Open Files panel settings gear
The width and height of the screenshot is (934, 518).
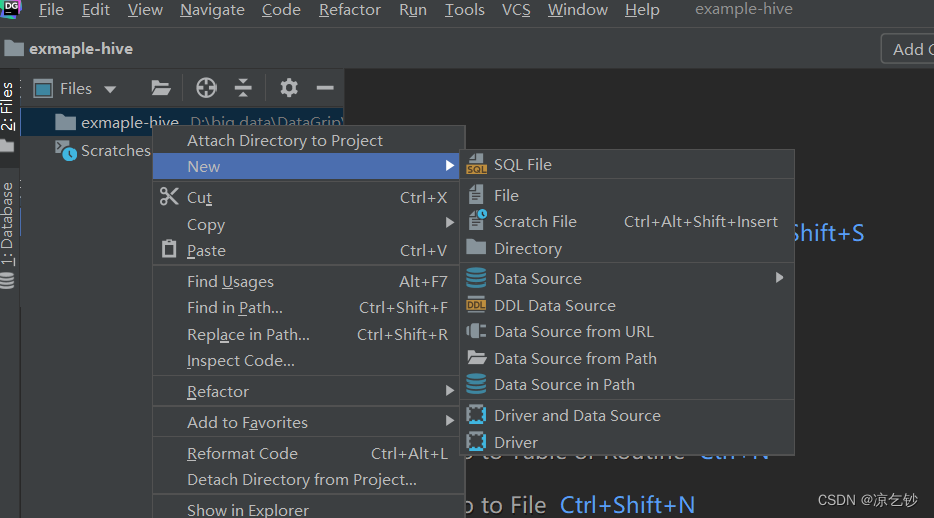click(289, 88)
